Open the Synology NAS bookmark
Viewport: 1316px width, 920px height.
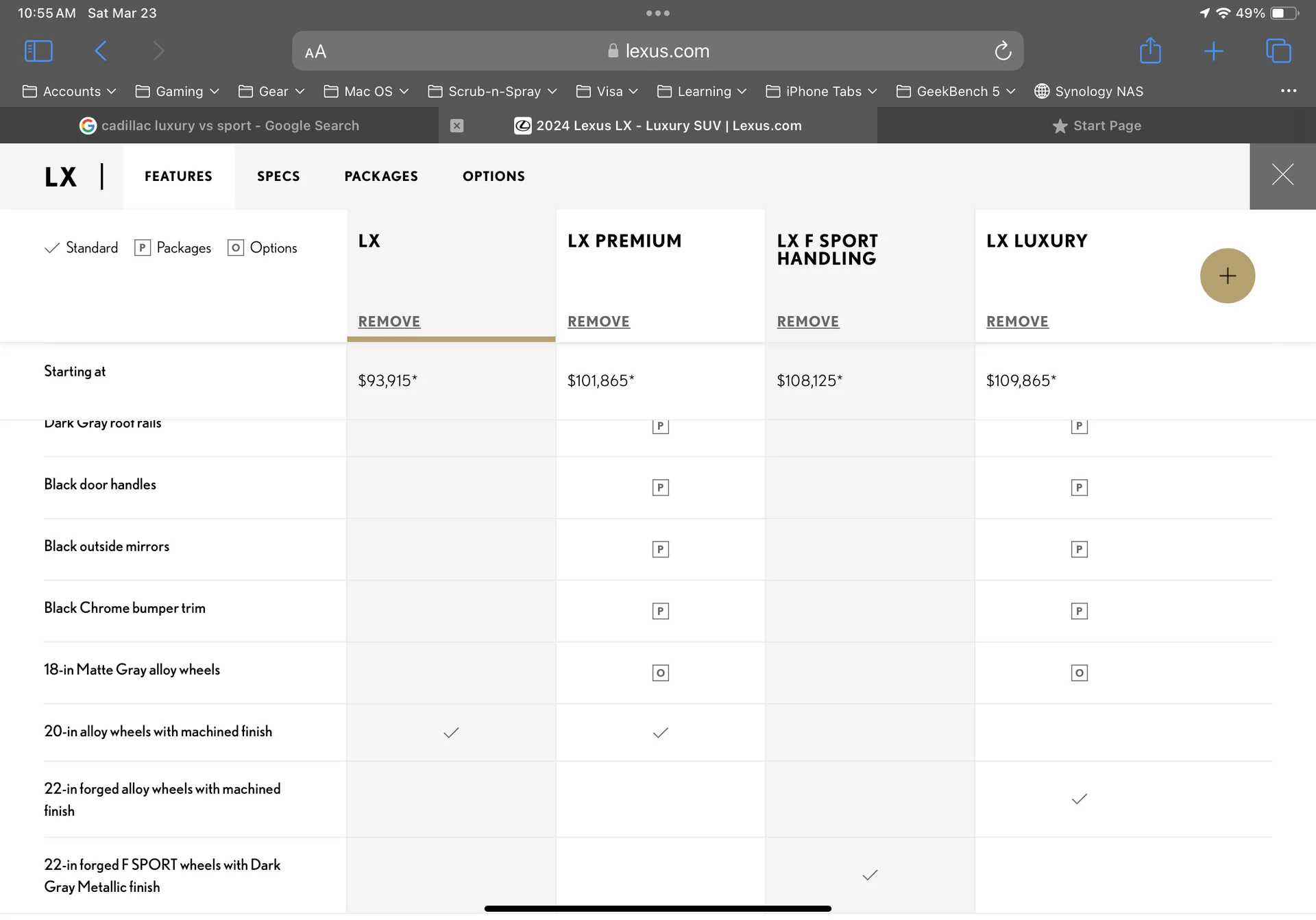pyautogui.click(x=1089, y=91)
